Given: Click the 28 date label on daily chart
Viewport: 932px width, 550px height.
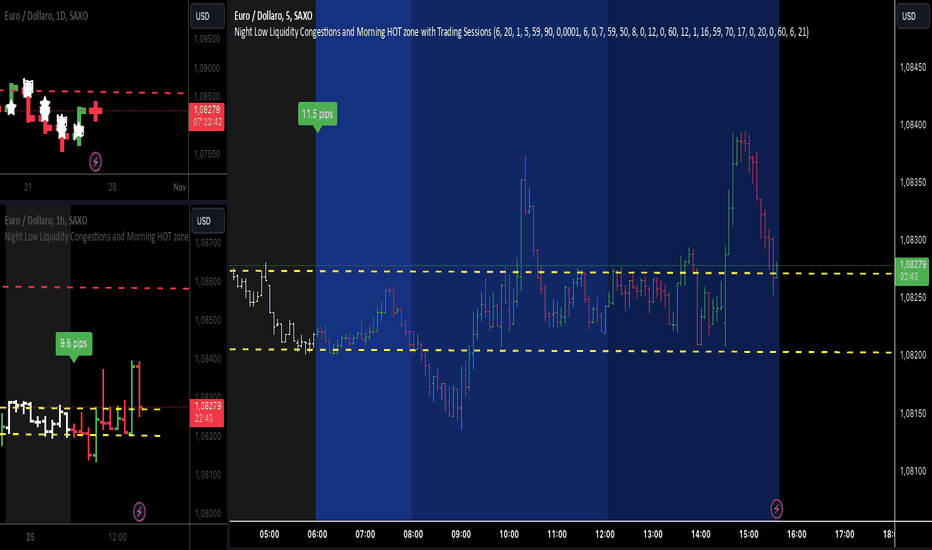Looking at the screenshot, I should point(112,187).
